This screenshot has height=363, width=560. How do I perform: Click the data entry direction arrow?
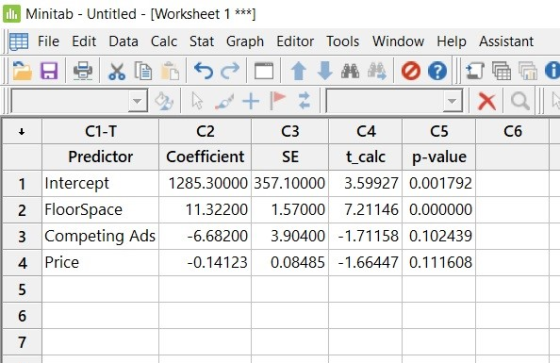pos(21,132)
